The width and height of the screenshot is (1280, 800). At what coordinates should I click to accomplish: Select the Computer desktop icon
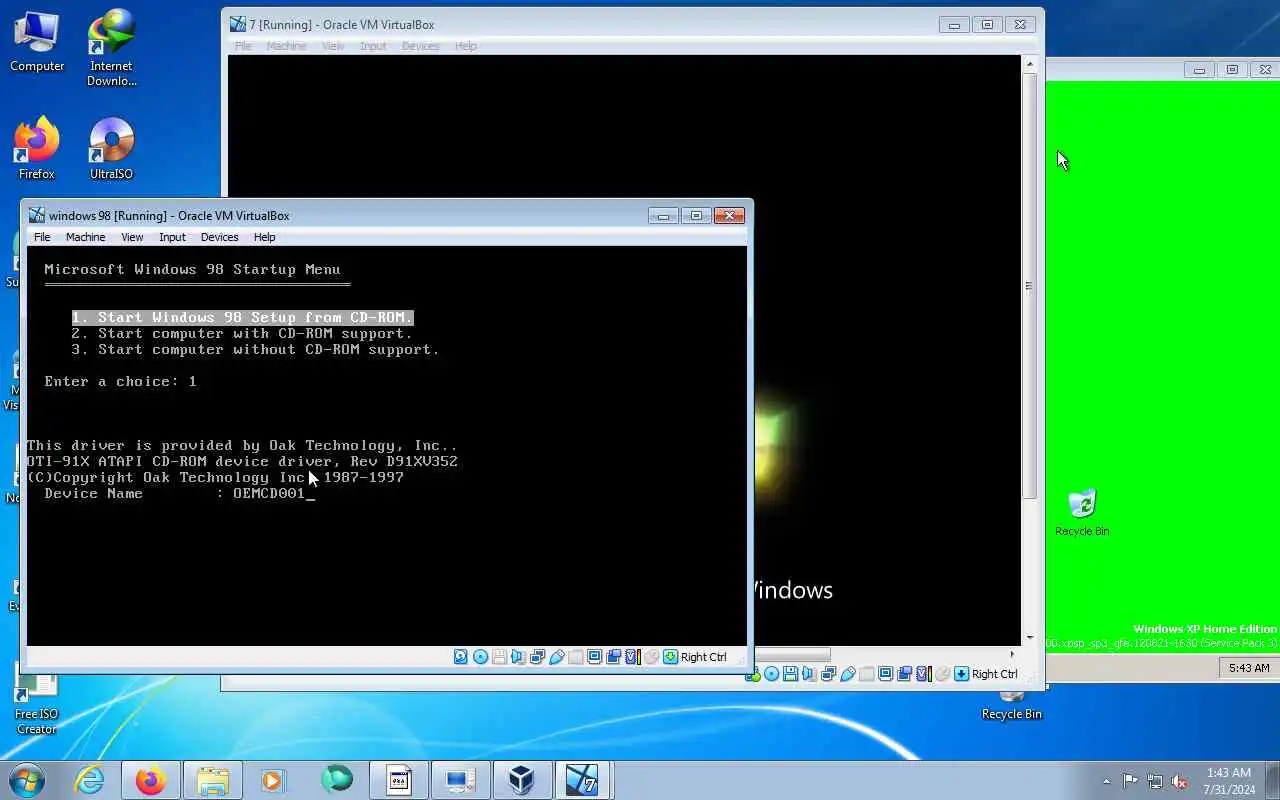(37, 42)
